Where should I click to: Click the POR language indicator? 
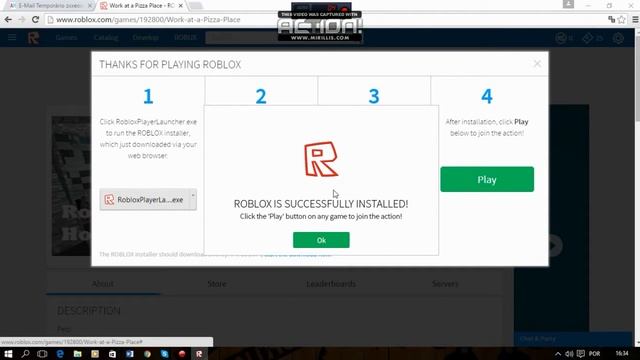[595, 353]
